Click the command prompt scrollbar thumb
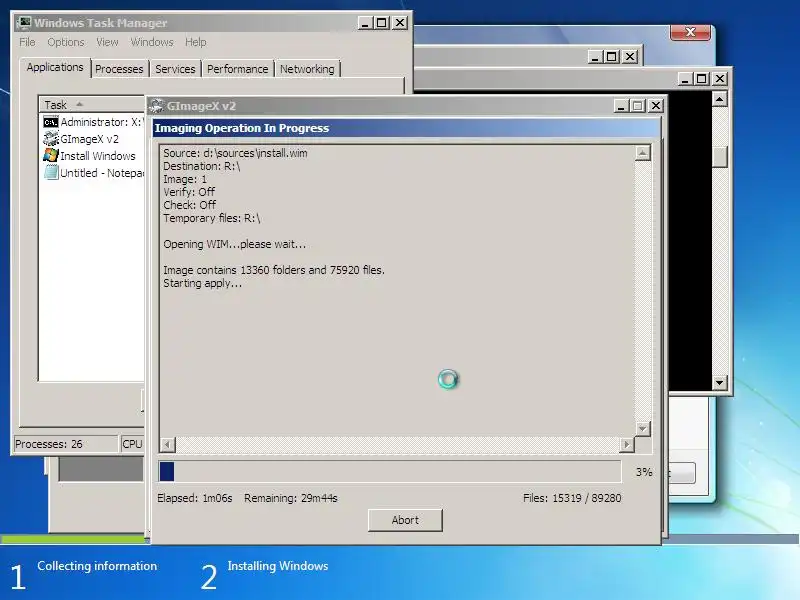800x600 pixels. click(719, 157)
